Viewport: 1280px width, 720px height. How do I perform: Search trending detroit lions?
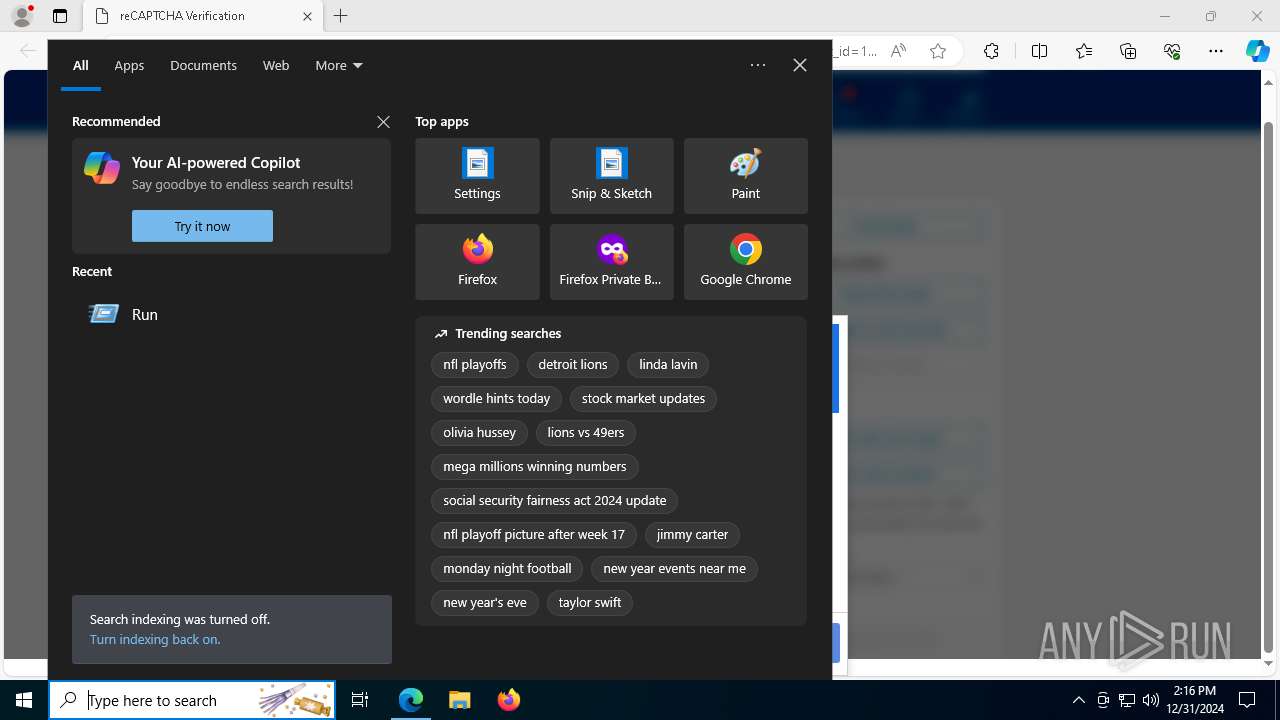[x=573, y=365]
